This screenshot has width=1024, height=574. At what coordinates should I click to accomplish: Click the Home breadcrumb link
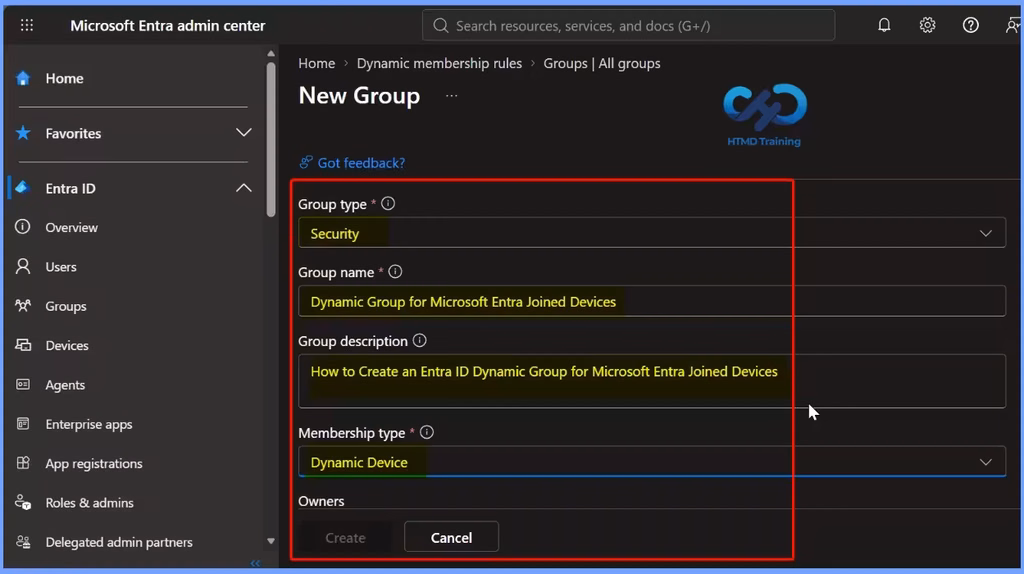317,63
